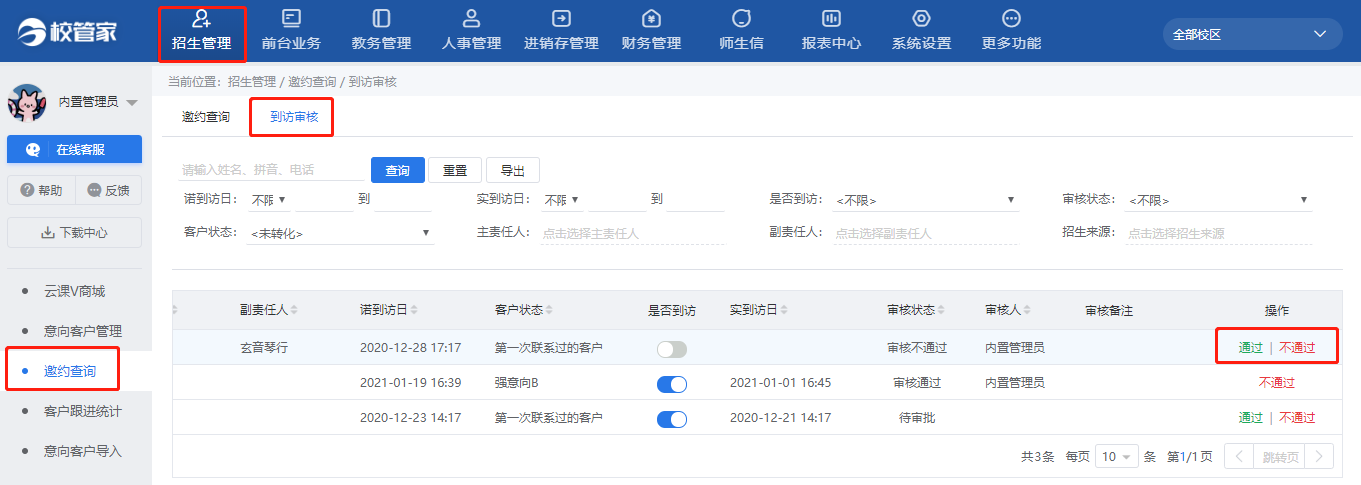
Task: Click the 查询 search button
Action: (x=398, y=170)
